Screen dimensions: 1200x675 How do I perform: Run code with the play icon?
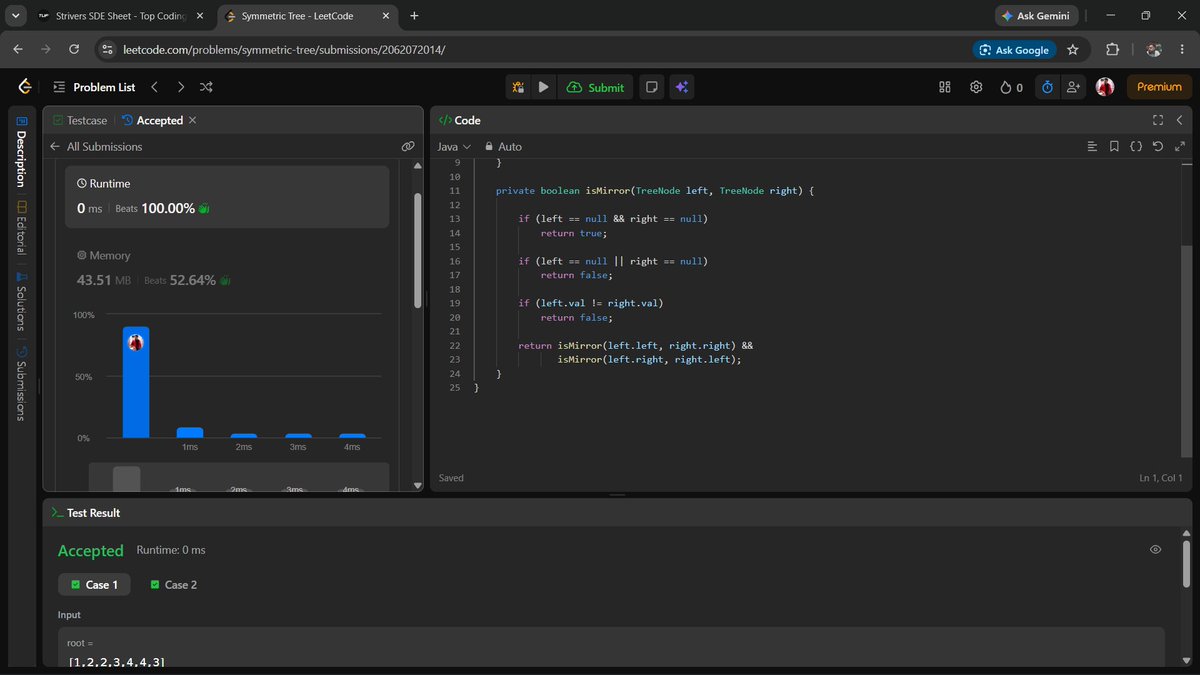coord(543,87)
